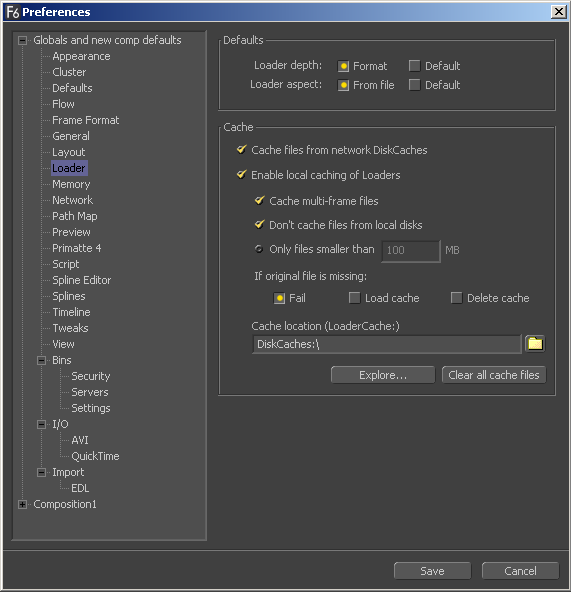Click the file size MB input field
The image size is (571, 592).
pyautogui.click(x=411, y=250)
